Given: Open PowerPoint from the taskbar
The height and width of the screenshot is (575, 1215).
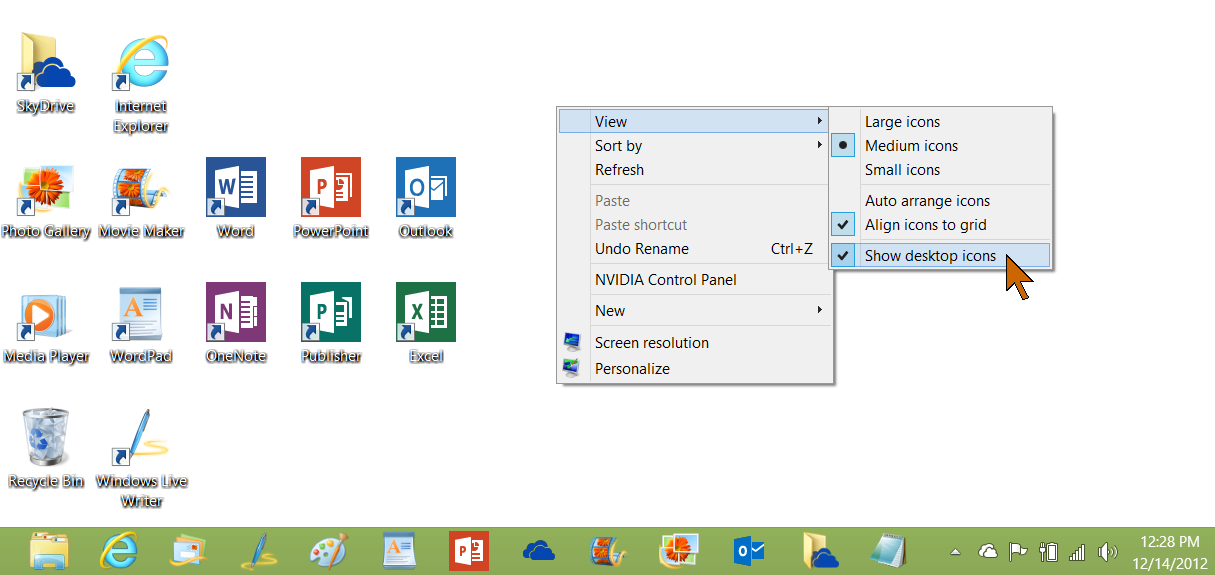Looking at the screenshot, I should [x=469, y=551].
